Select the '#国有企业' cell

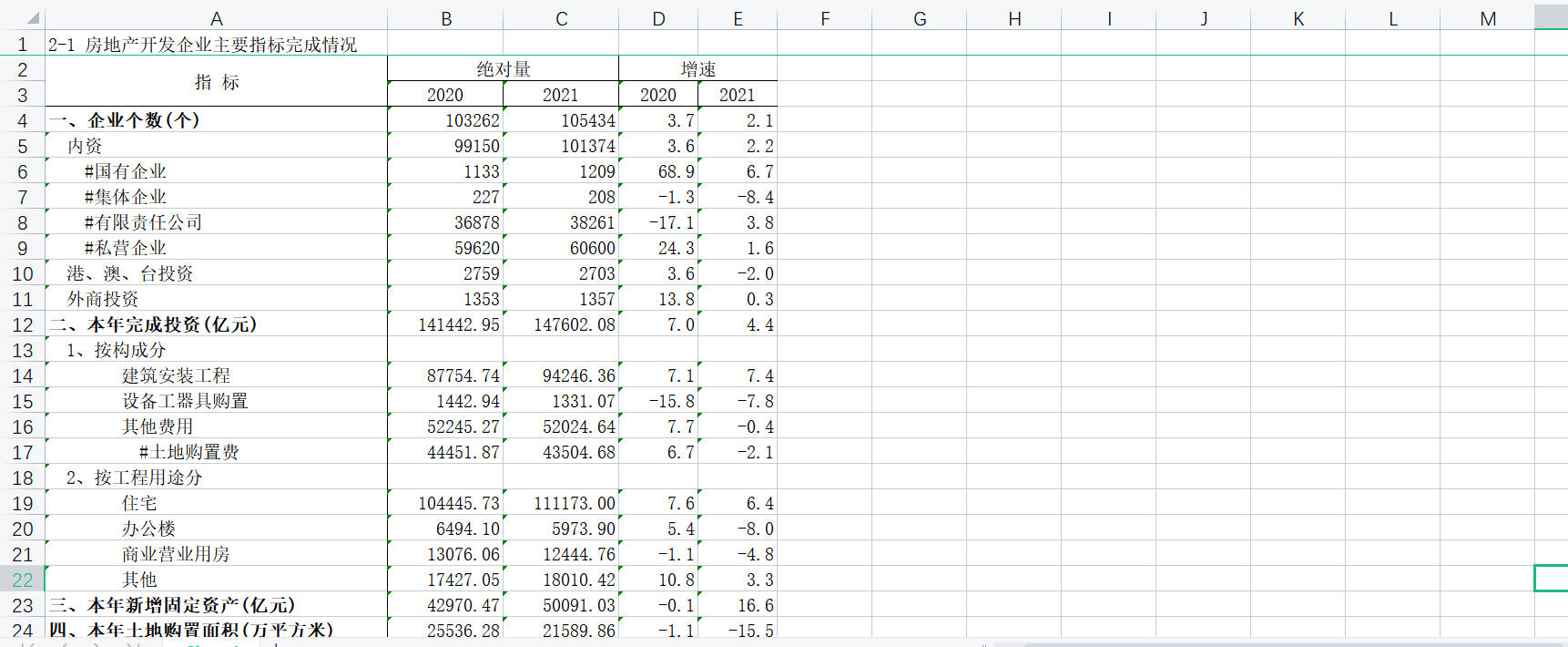pos(217,171)
